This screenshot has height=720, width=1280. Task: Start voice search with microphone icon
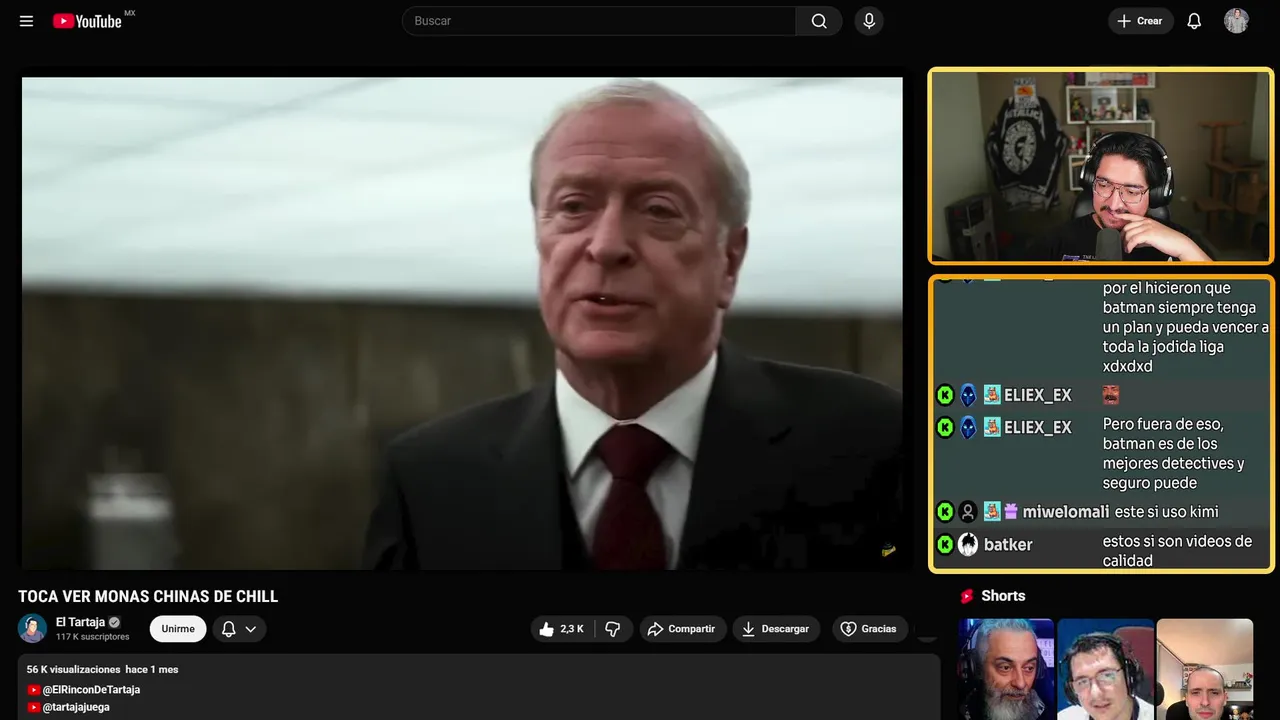pyautogui.click(x=868, y=21)
